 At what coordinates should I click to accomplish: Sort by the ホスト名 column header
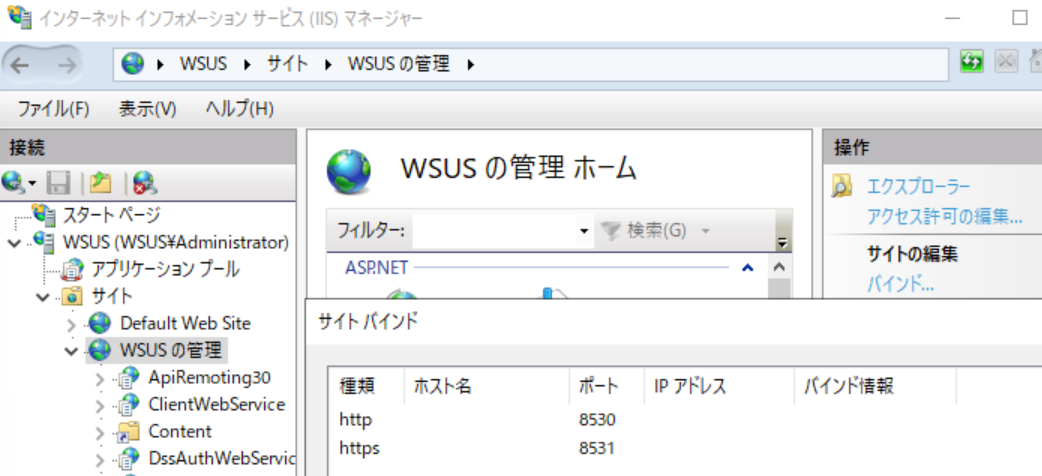(486, 386)
